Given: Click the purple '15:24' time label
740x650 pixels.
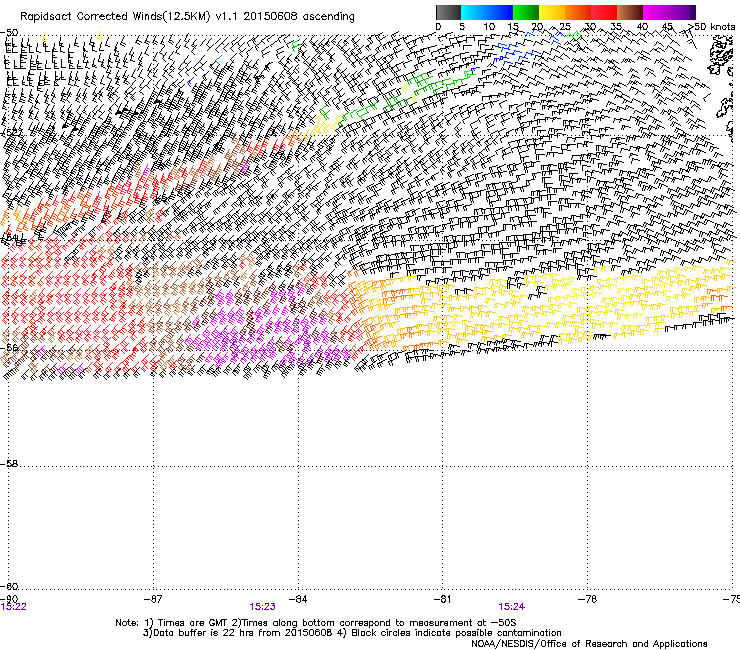Looking at the screenshot, I should tap(512, 607).
